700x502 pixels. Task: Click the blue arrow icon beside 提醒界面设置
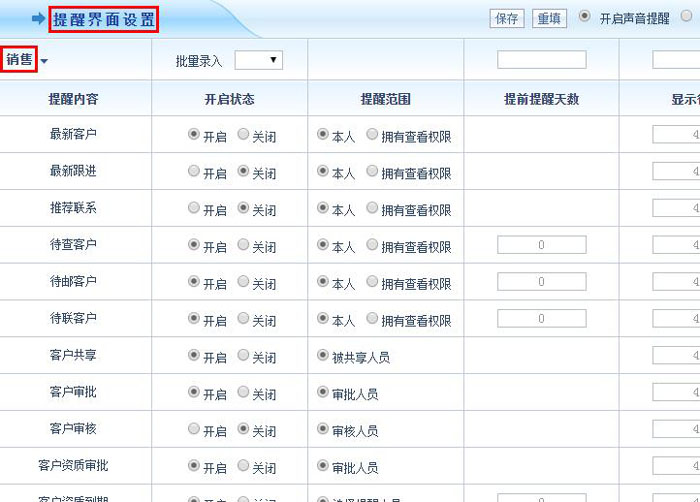click(x=38, y=19)
